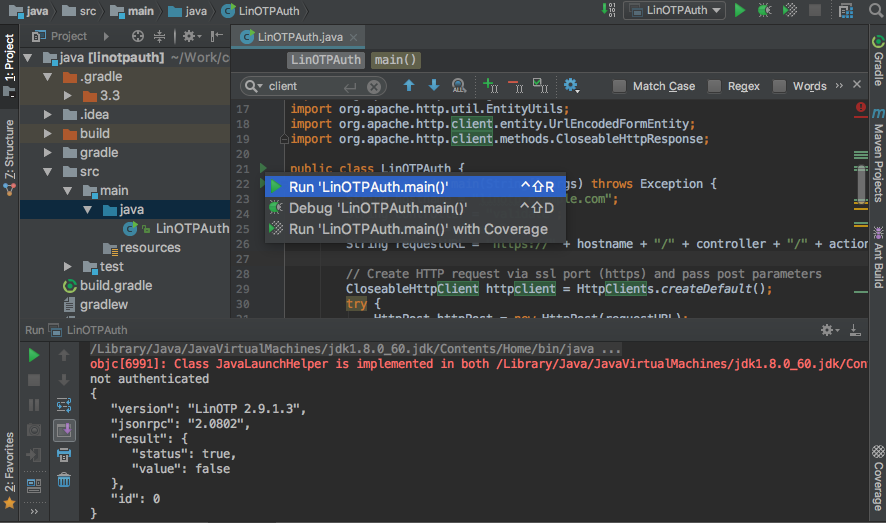Open the Maven Projects side panel

point(877,160)
